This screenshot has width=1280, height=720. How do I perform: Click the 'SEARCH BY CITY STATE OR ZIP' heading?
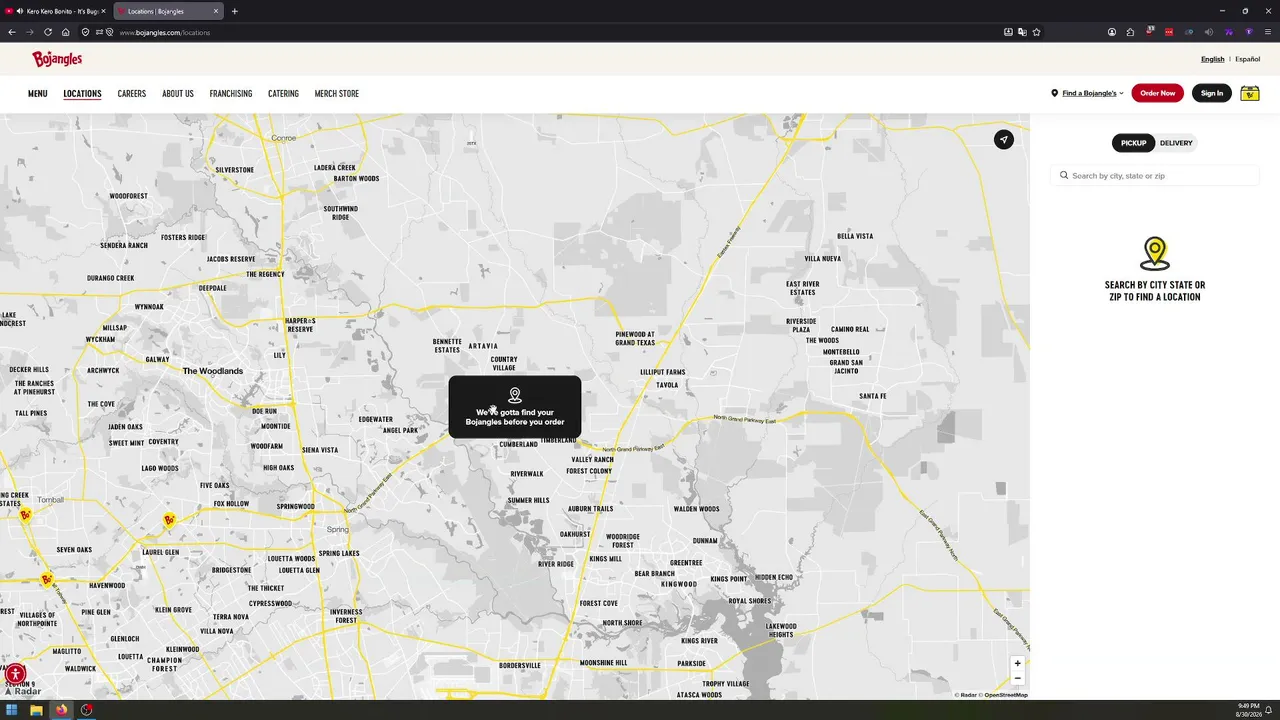pos(1155,291)
